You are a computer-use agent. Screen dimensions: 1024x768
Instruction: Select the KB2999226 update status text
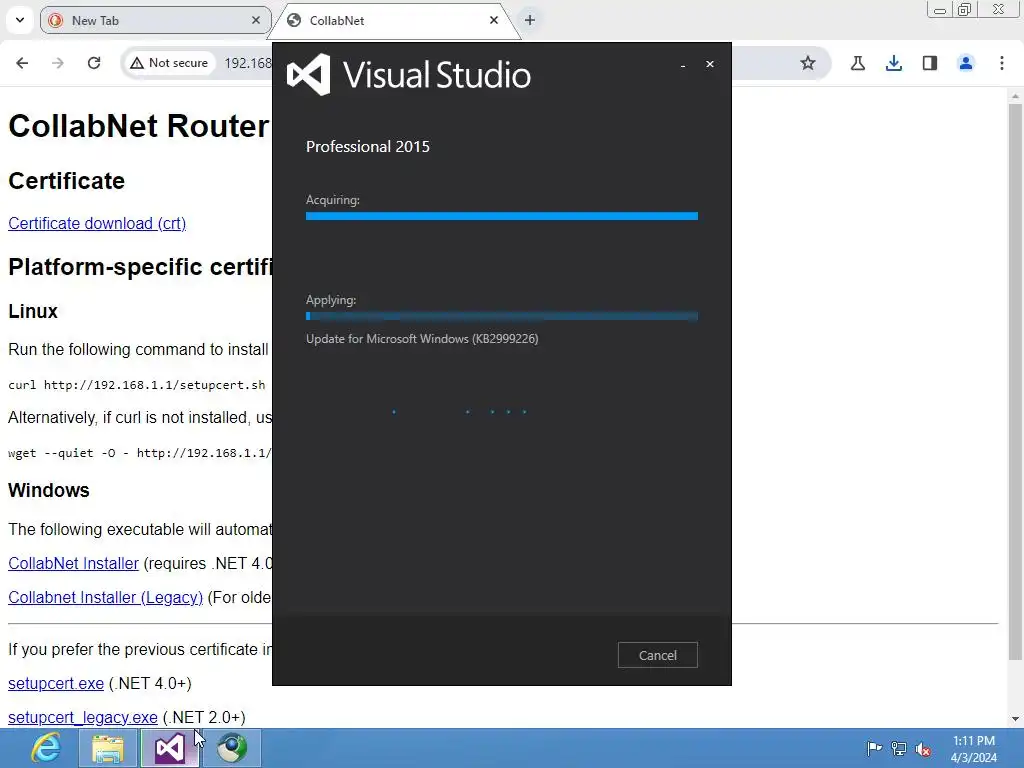422,339
